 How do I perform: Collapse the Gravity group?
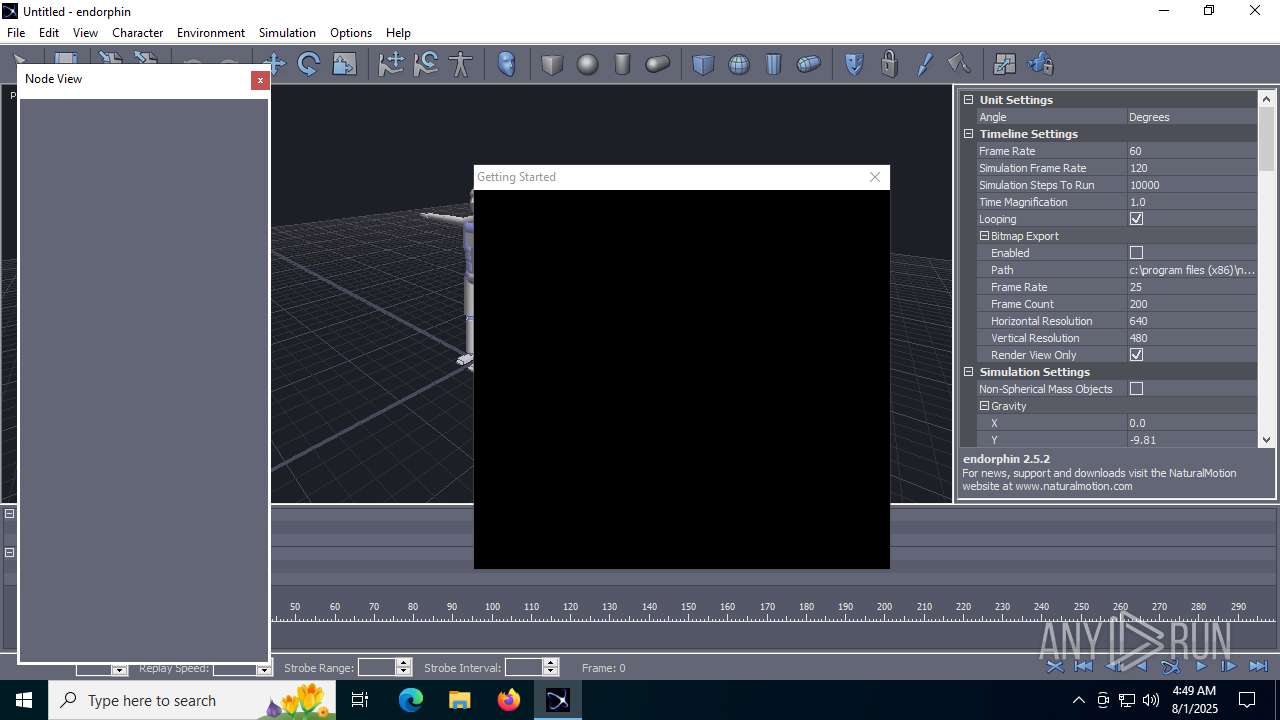[984, 406]
